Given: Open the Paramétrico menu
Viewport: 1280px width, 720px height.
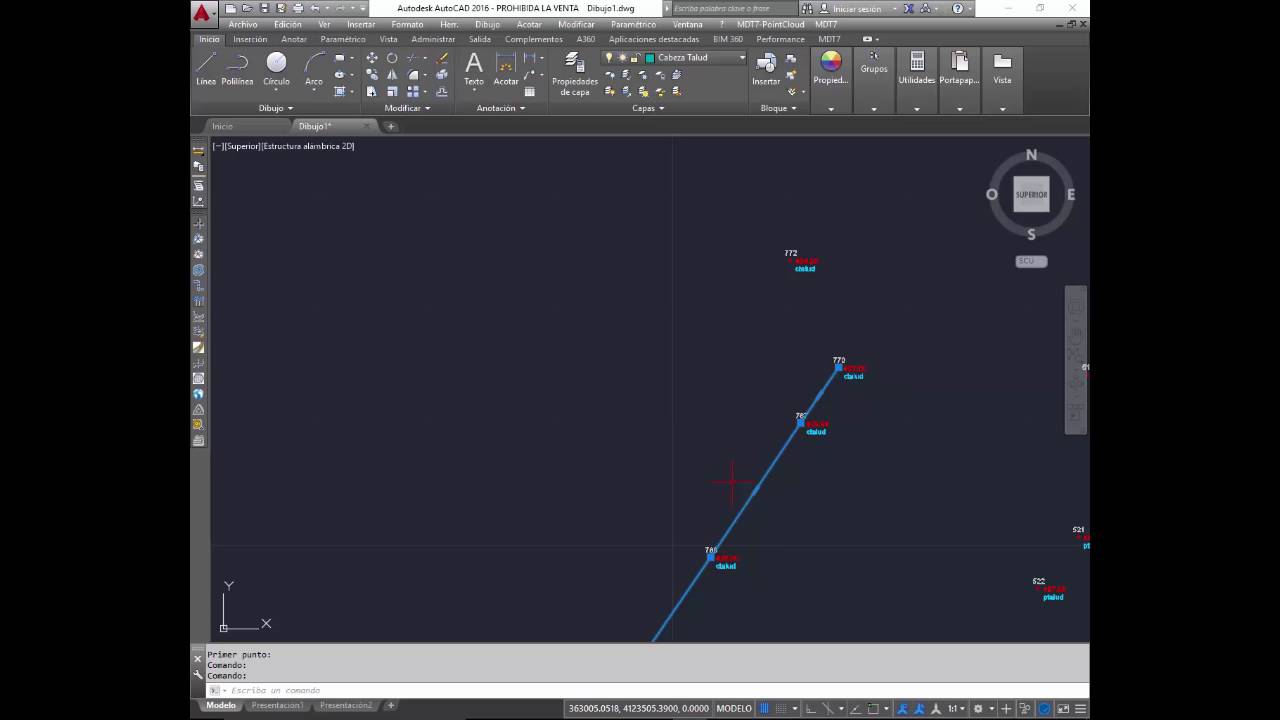Looking at the screenshot, I should click(633, 24).
